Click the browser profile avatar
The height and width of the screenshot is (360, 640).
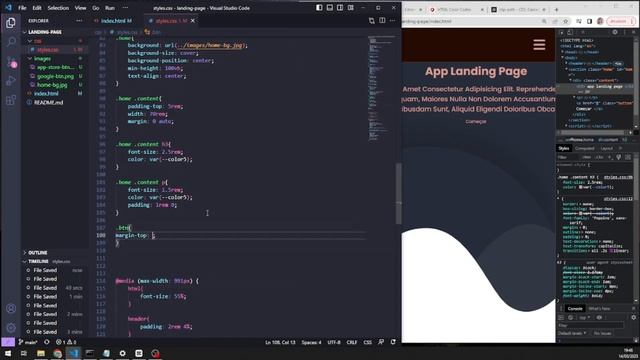click(x=600, y=21)
